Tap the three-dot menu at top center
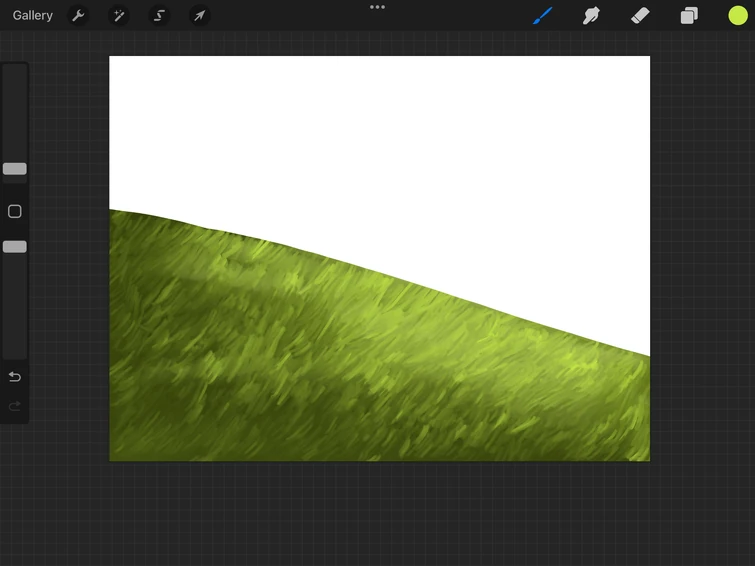The height and width of the screenshot is (566, 755). [378, 7]
